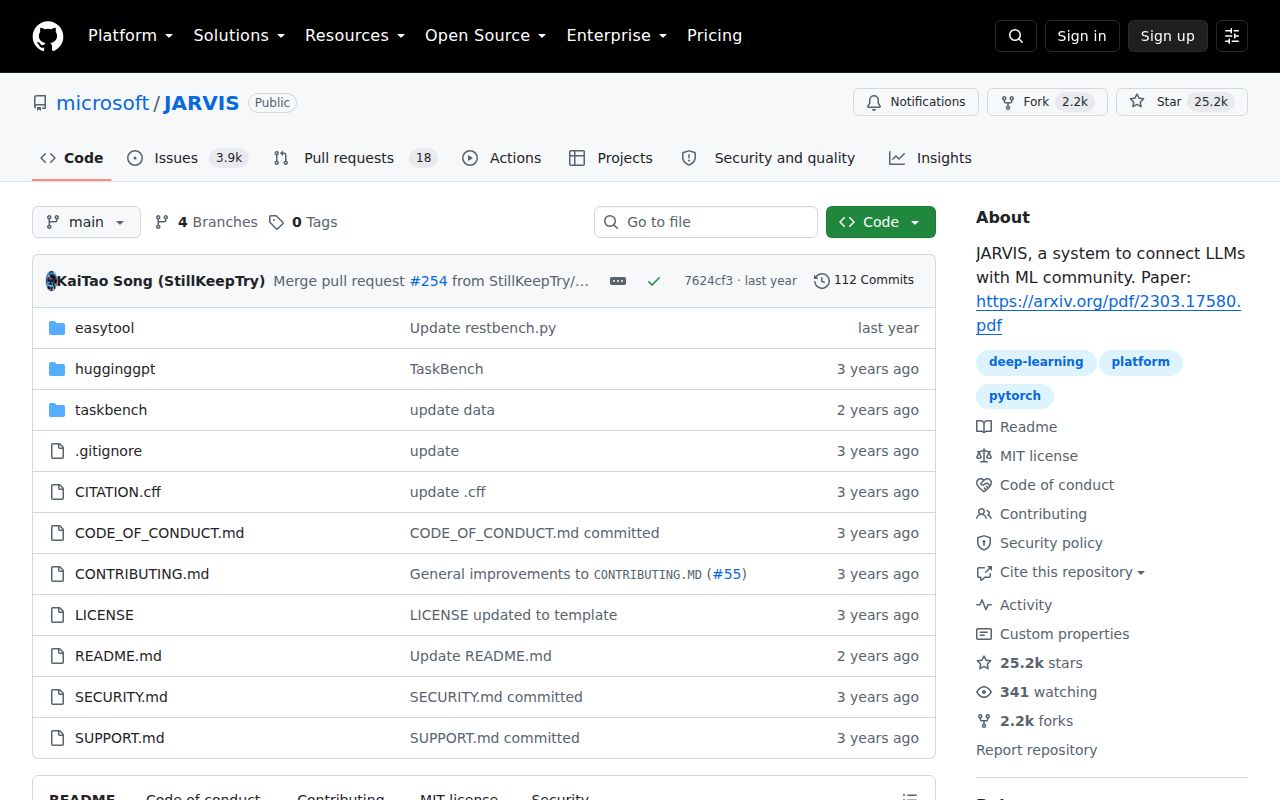This screenshot has height=800, width=1280.
Task: View 4 Branches
Action: pyautogui.click(x=206, y=222)
